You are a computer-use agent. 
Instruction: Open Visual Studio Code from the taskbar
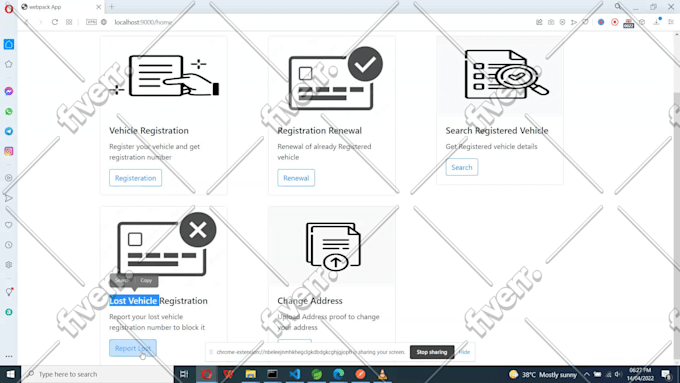(x=294, y=374)
